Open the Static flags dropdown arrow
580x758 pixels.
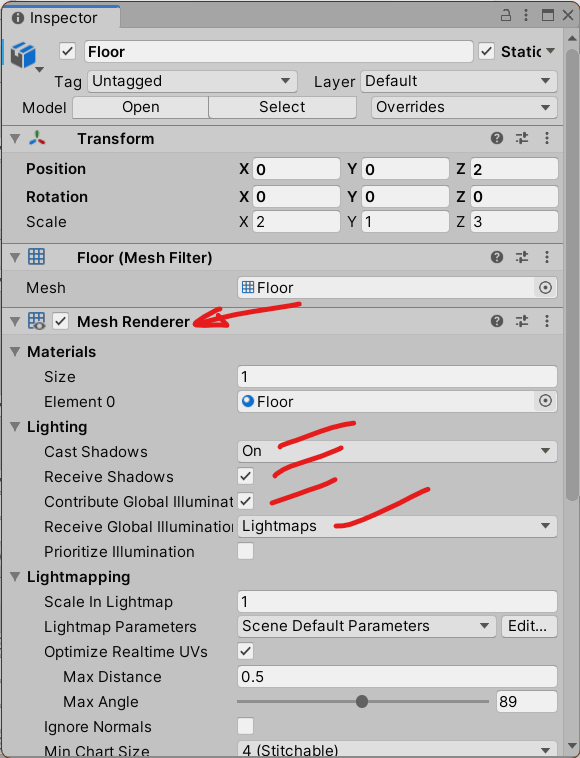[x=550, y=51]
